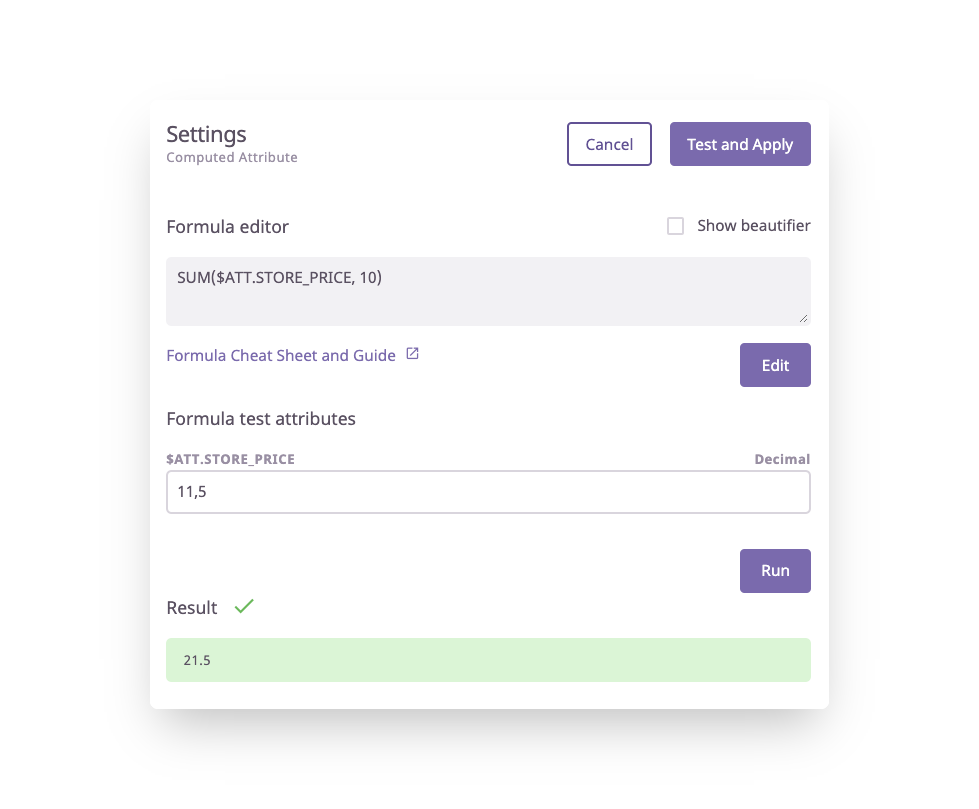
Task: Click the $ATT.STORE_PRICE test value input
Action: pyautogui.click(x=488, y=492)
